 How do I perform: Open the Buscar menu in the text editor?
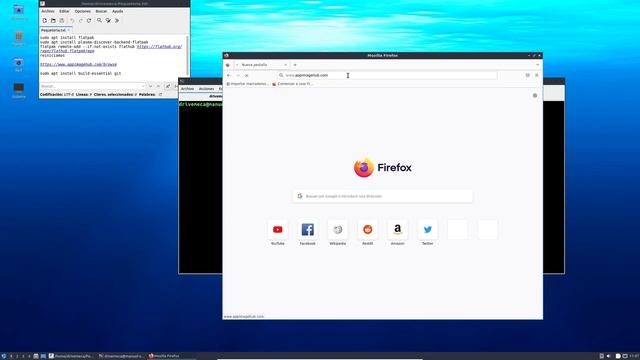[x=101, y=11]
